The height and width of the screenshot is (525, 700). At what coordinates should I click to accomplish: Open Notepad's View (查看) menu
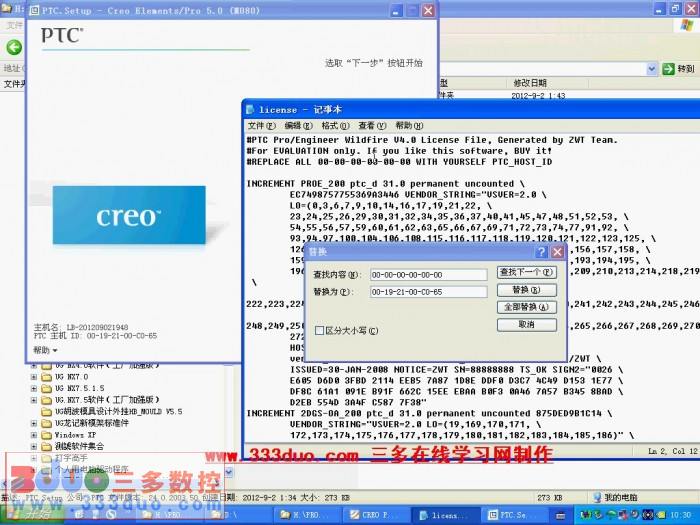372,126
